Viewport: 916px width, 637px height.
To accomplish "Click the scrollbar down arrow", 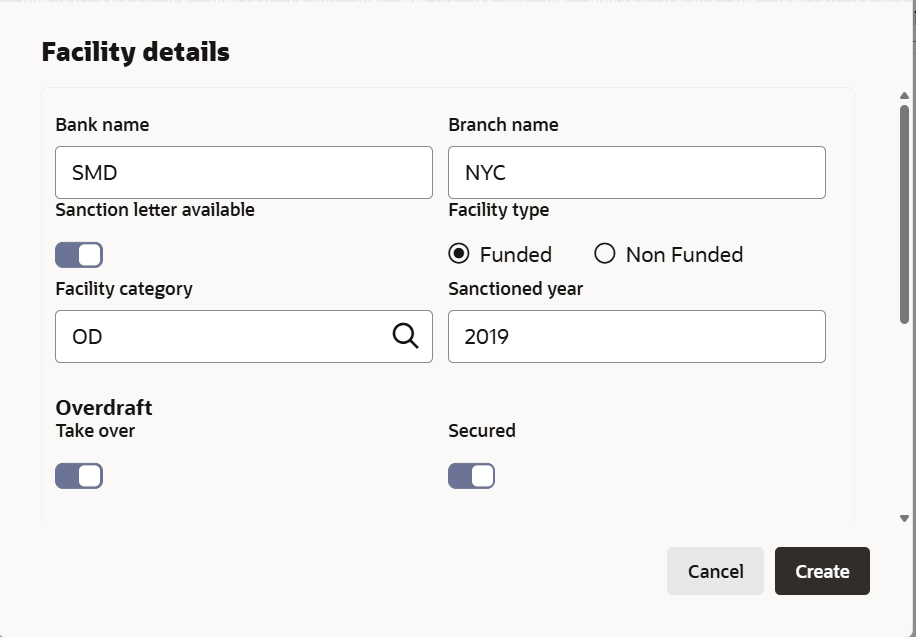I will (904, 518).
